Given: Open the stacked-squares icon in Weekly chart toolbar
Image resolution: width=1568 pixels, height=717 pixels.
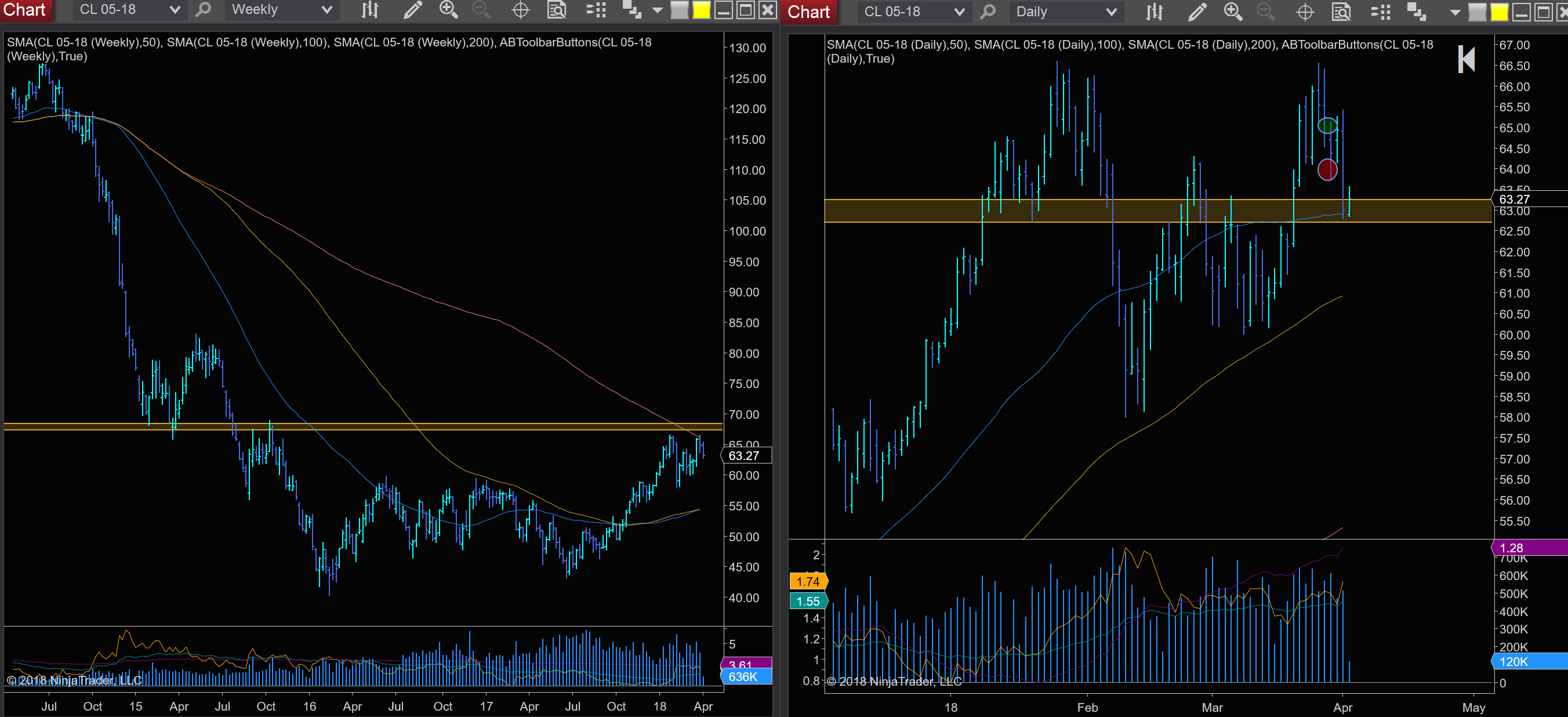Looking at the screenshot, I should [632, 10].
